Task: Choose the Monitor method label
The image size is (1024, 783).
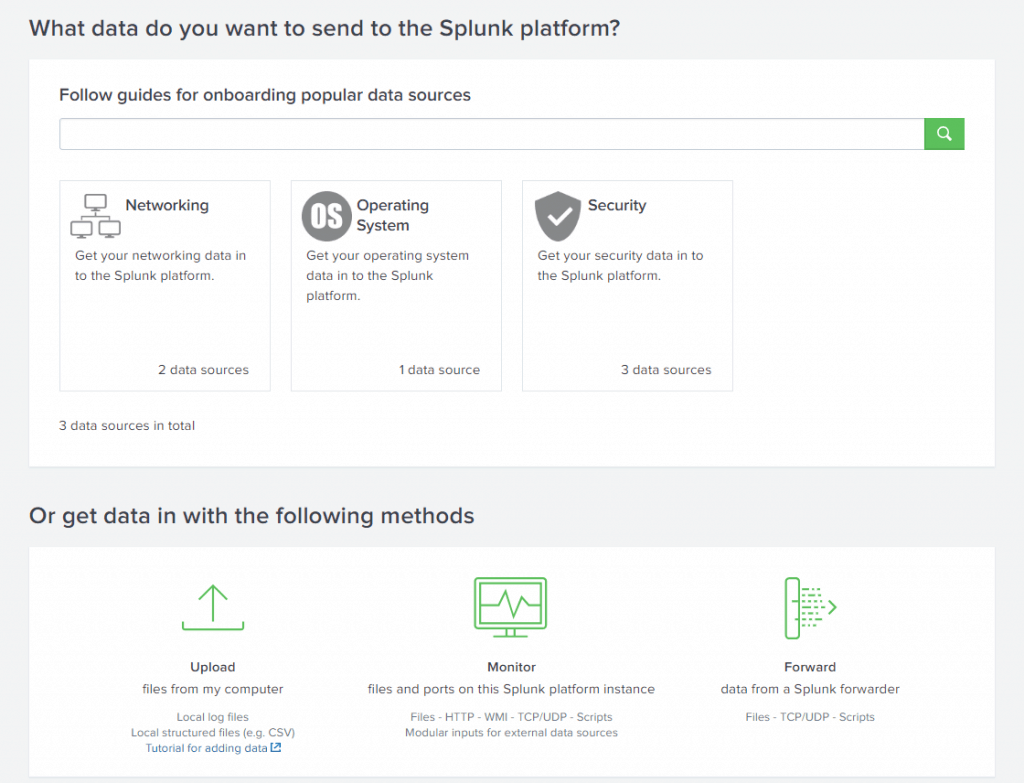Action: tap(511, 667)
